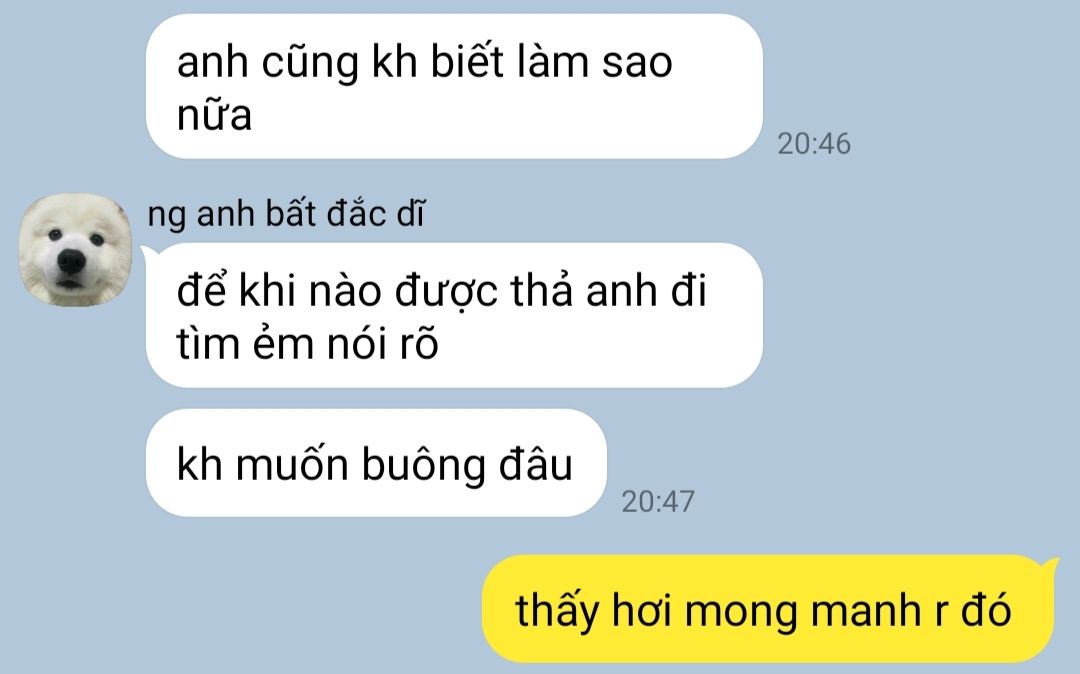1080x674 pixels.
Task: Click the word "thấy" in the yellow bubble
Action: coord(557,611)
